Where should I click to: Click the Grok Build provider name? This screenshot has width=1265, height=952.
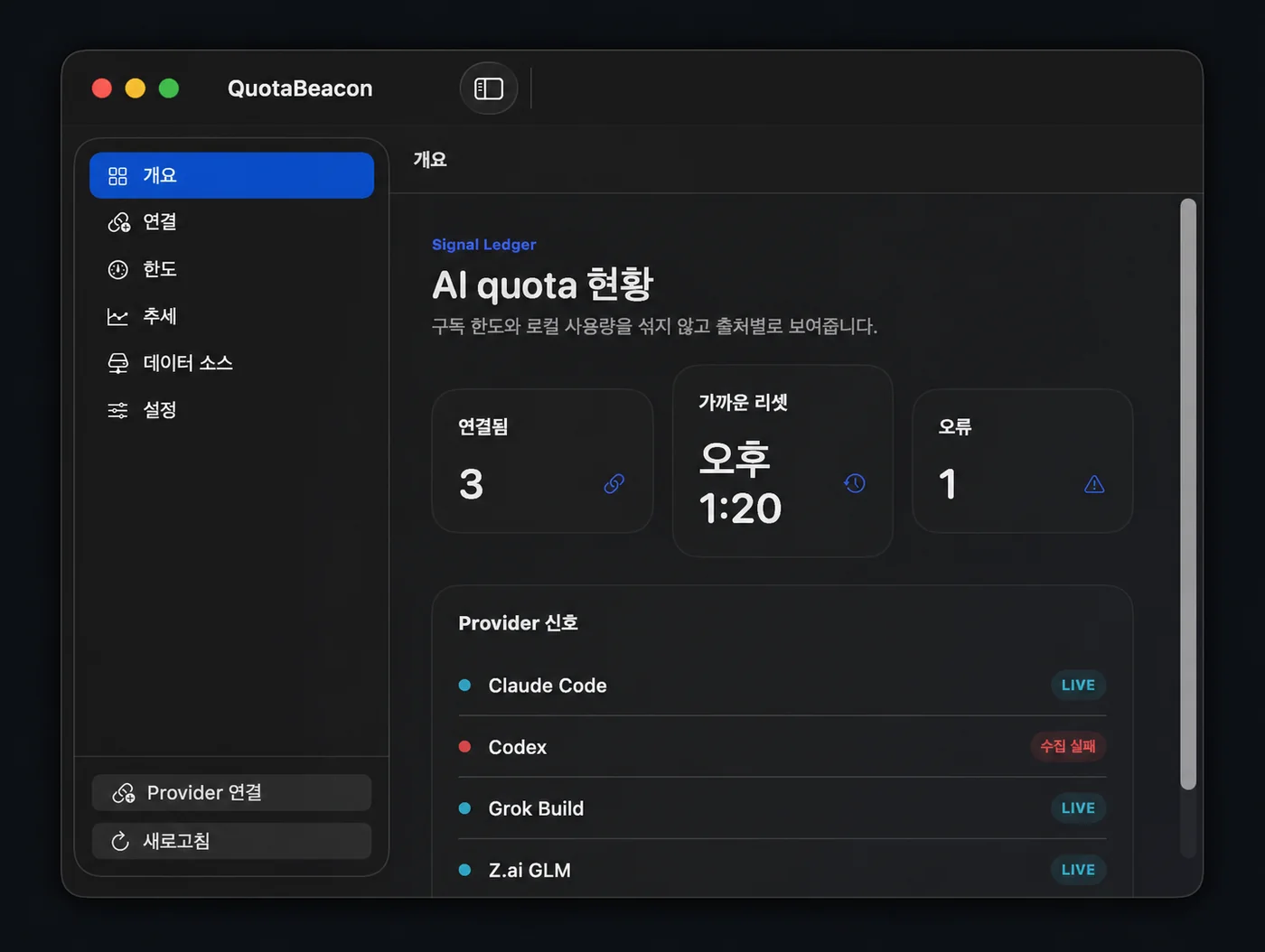(536, 808)
